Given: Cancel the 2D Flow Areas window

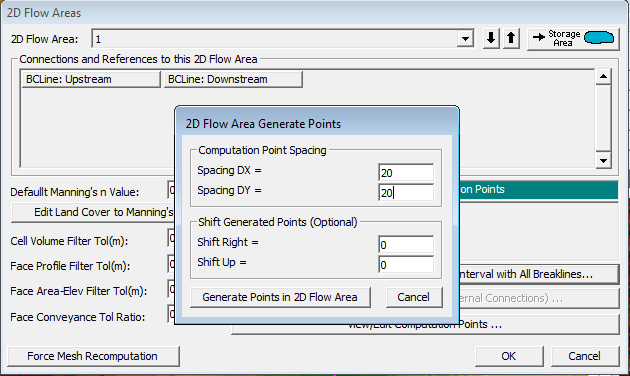Looking at the screenshot, I should click(x=585, y=356).
